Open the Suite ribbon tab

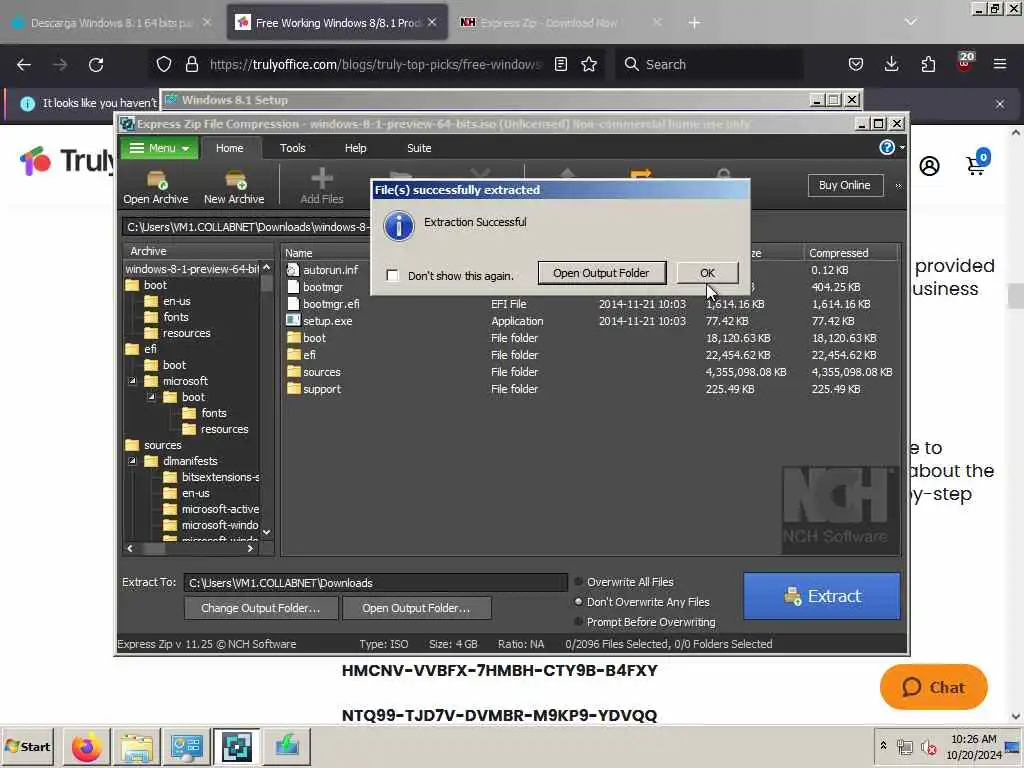click(x=419, y=148)
